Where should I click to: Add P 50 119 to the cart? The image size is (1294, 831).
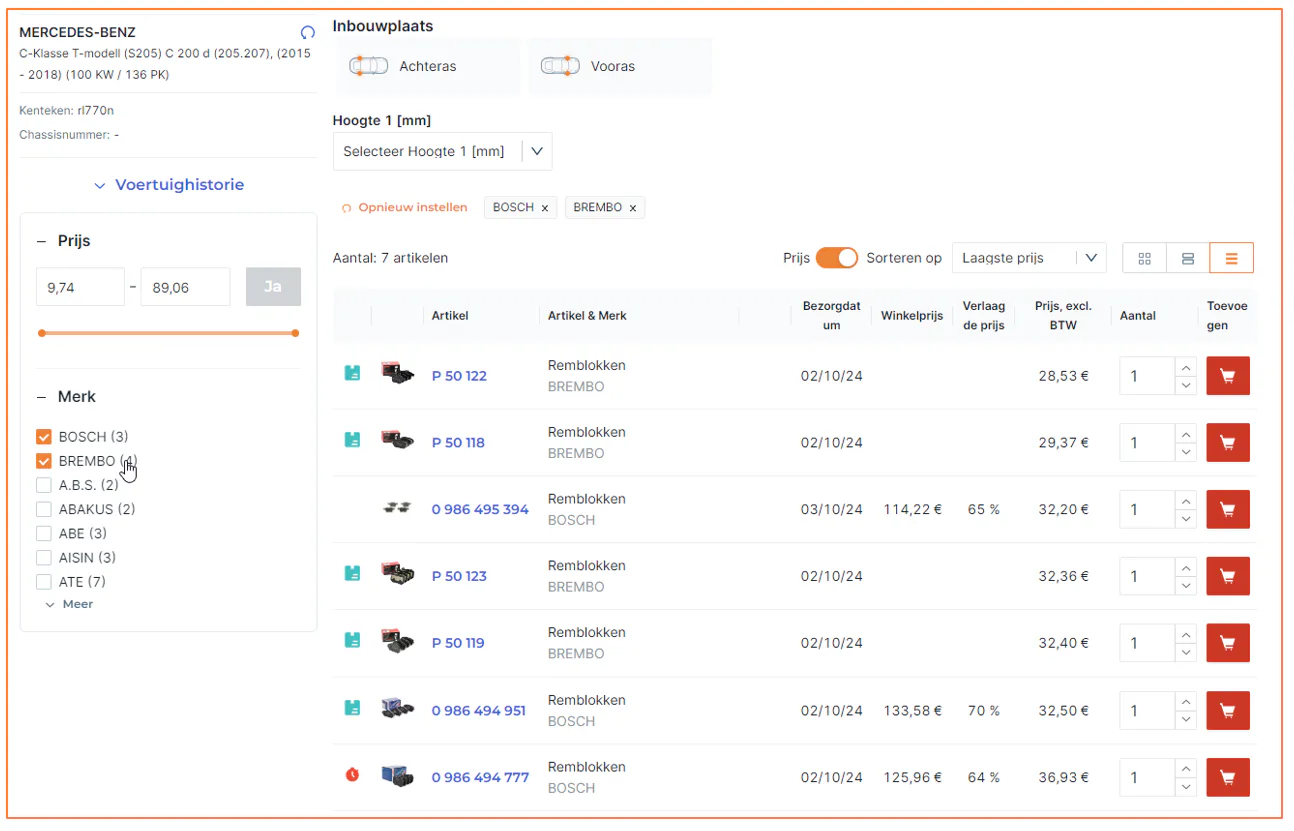(x=1227, y=643)
